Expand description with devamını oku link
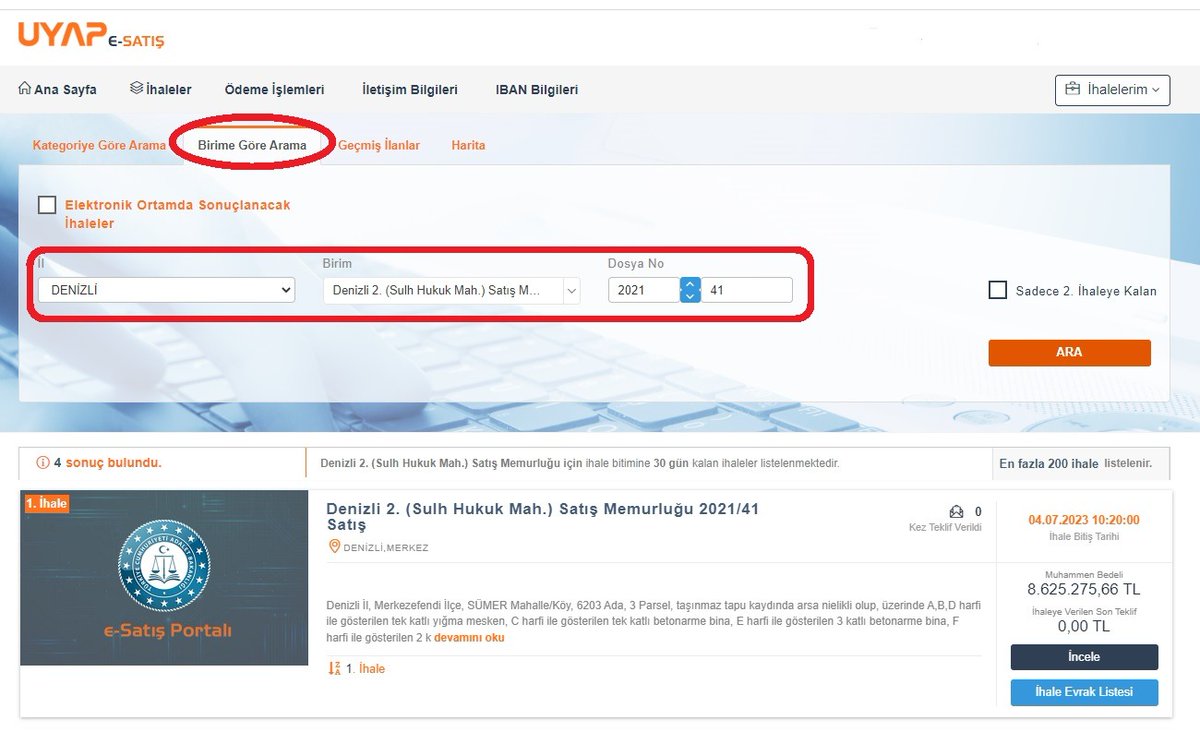 tap(469, 638)
